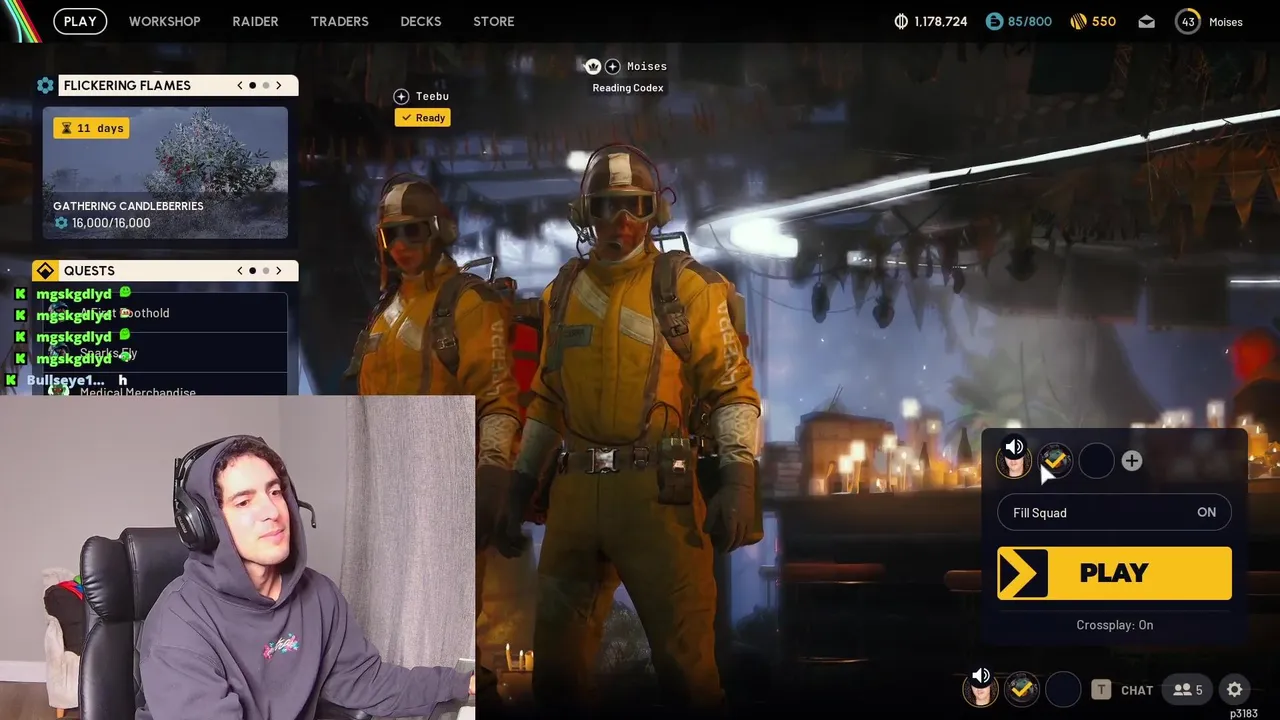Open the friends list showing 5
The width and height of the screenshot is (1280, 720).
[x=1188, y=689]
